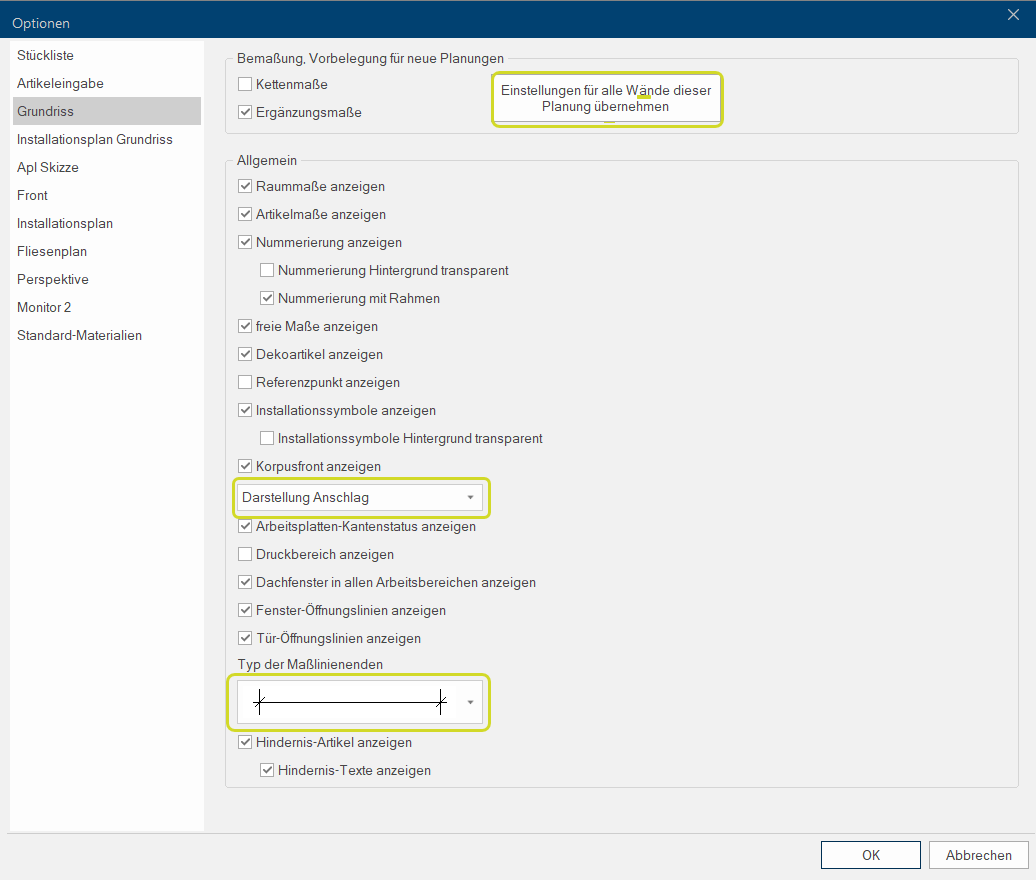Open the Fliesenplan category

coord(51,252)
